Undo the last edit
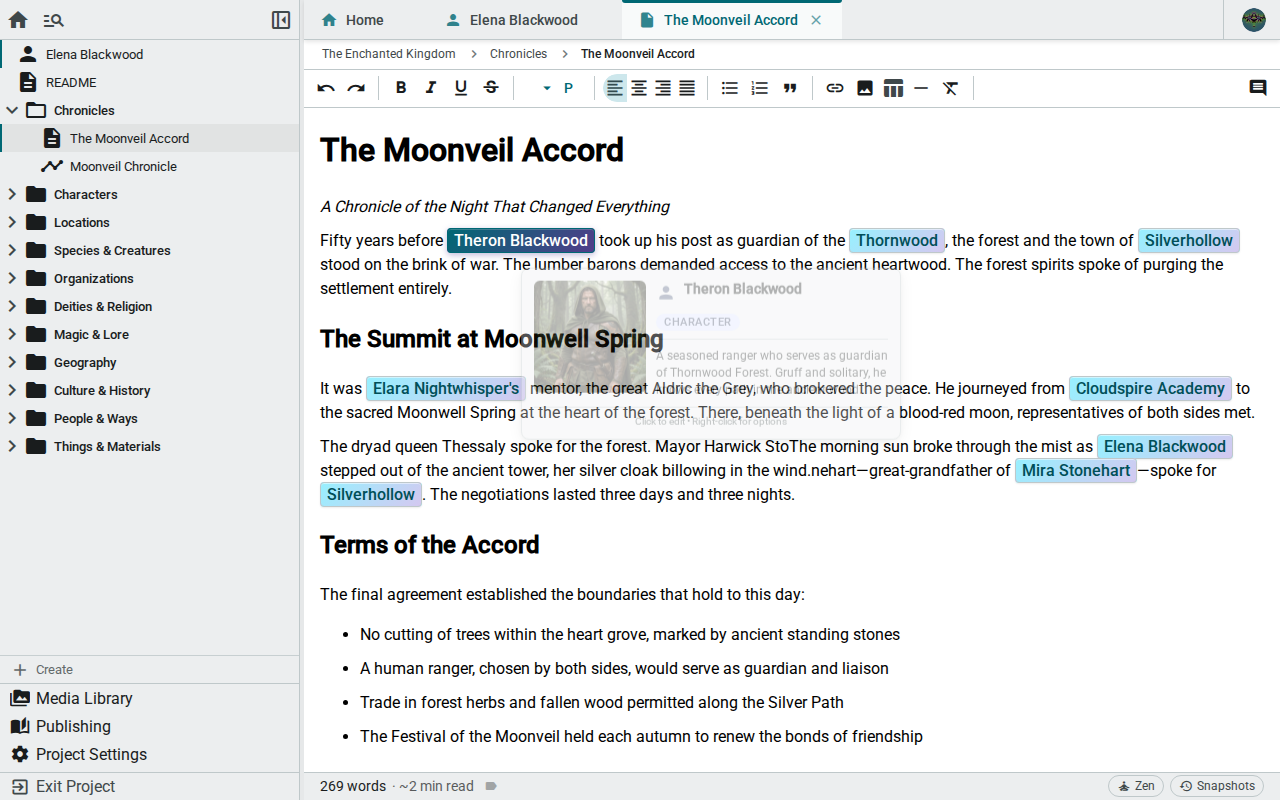 pyautogui.click(x=326, y=88)
